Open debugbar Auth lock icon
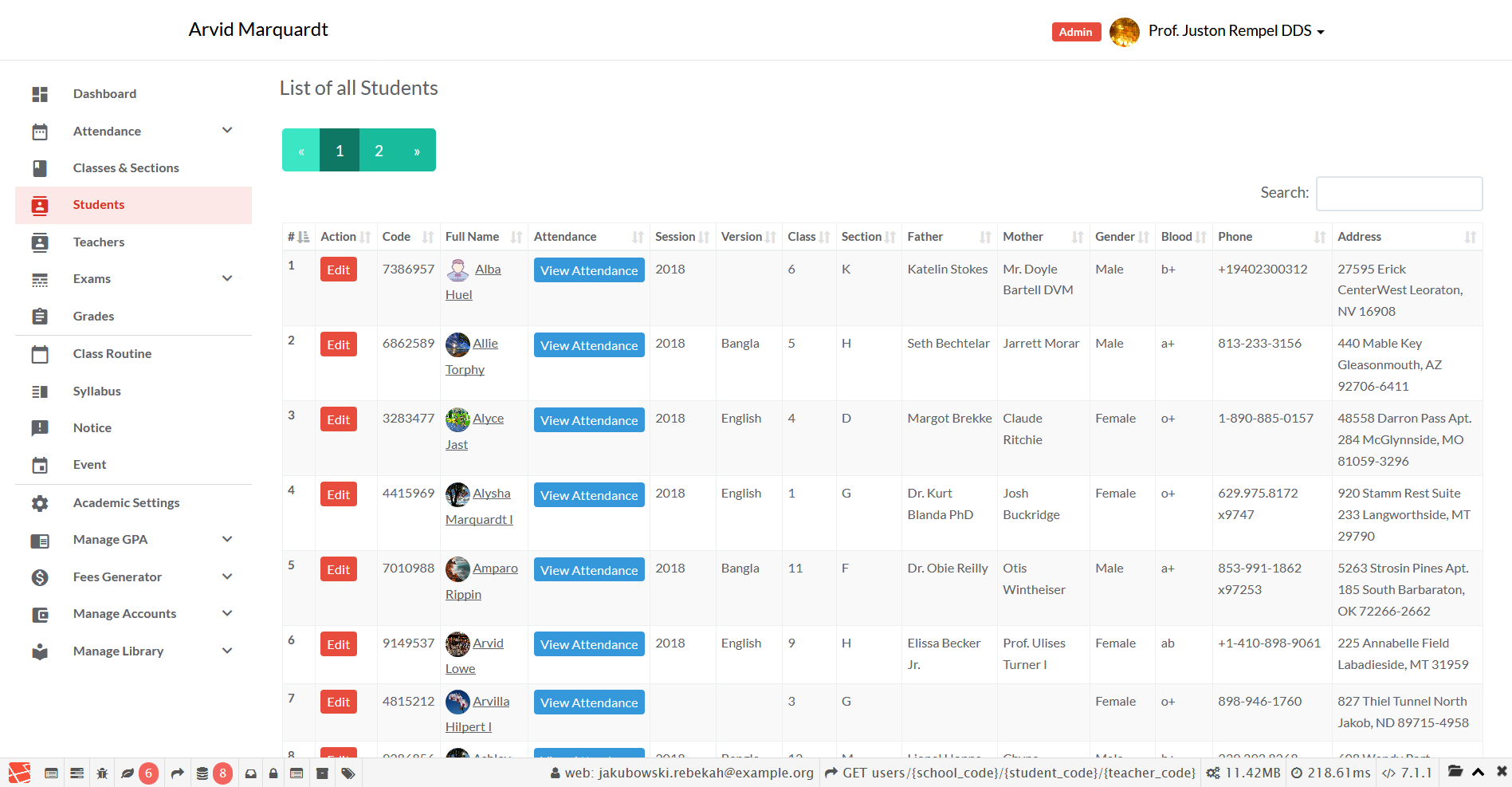1512x787 pixels. 273,773
